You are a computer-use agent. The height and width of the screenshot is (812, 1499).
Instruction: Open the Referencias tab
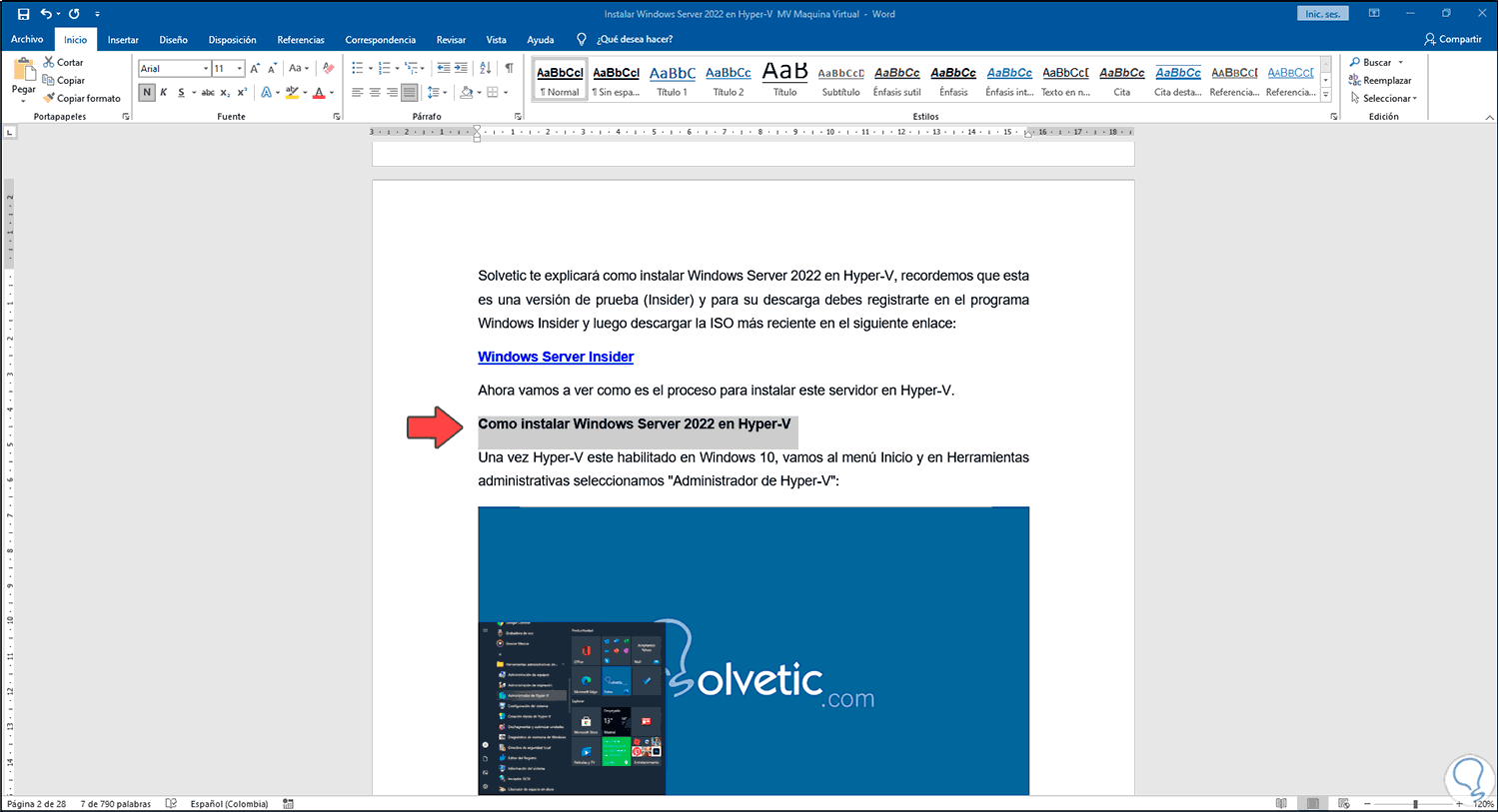pos(301,39)
